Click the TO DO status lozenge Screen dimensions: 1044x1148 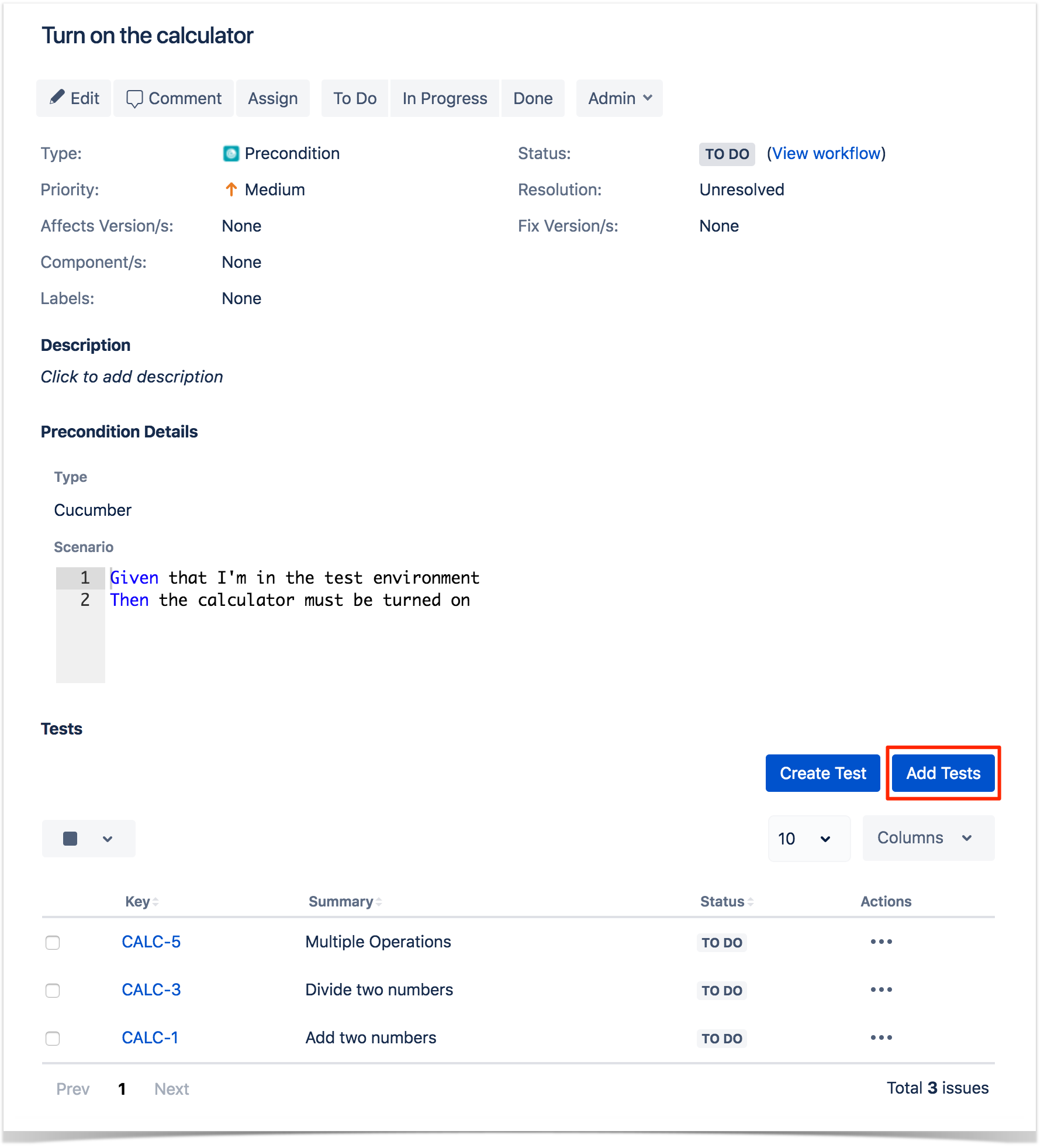click(x=727, y=154)
